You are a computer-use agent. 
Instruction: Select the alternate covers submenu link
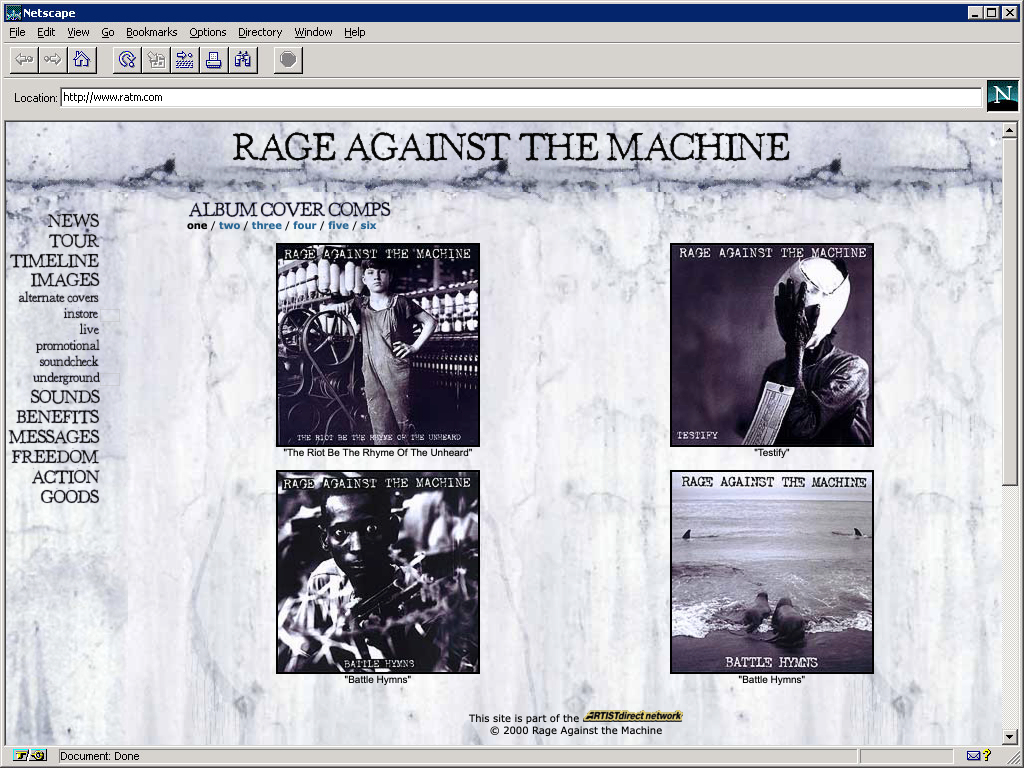[x=59, y=298]
